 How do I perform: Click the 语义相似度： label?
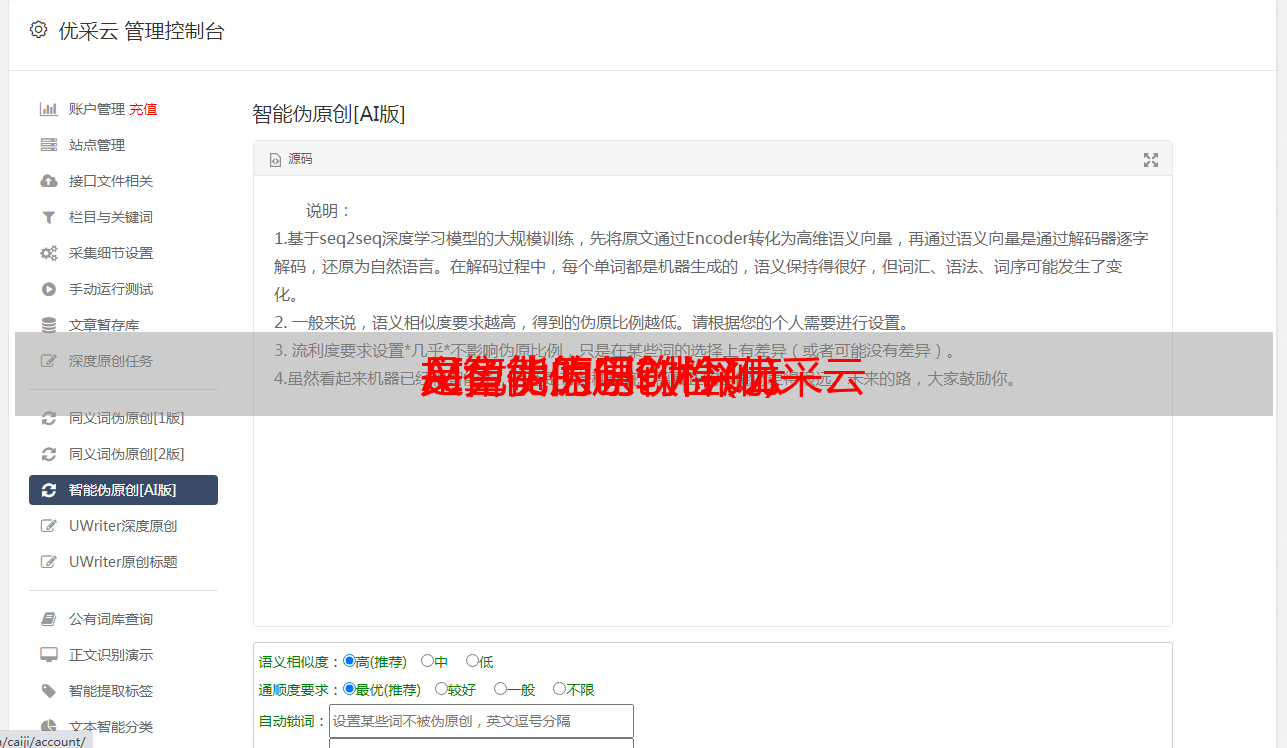[x=300, y=662]
